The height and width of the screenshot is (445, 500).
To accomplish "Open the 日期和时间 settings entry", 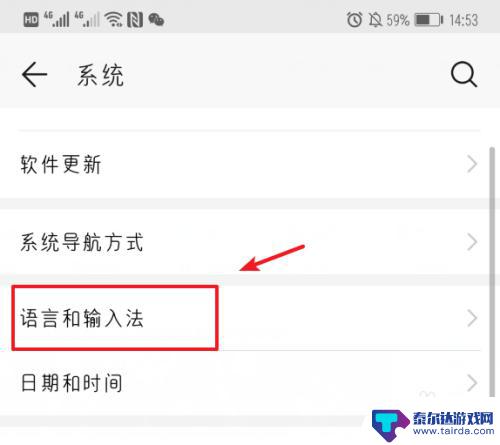I will coord(245,383).
